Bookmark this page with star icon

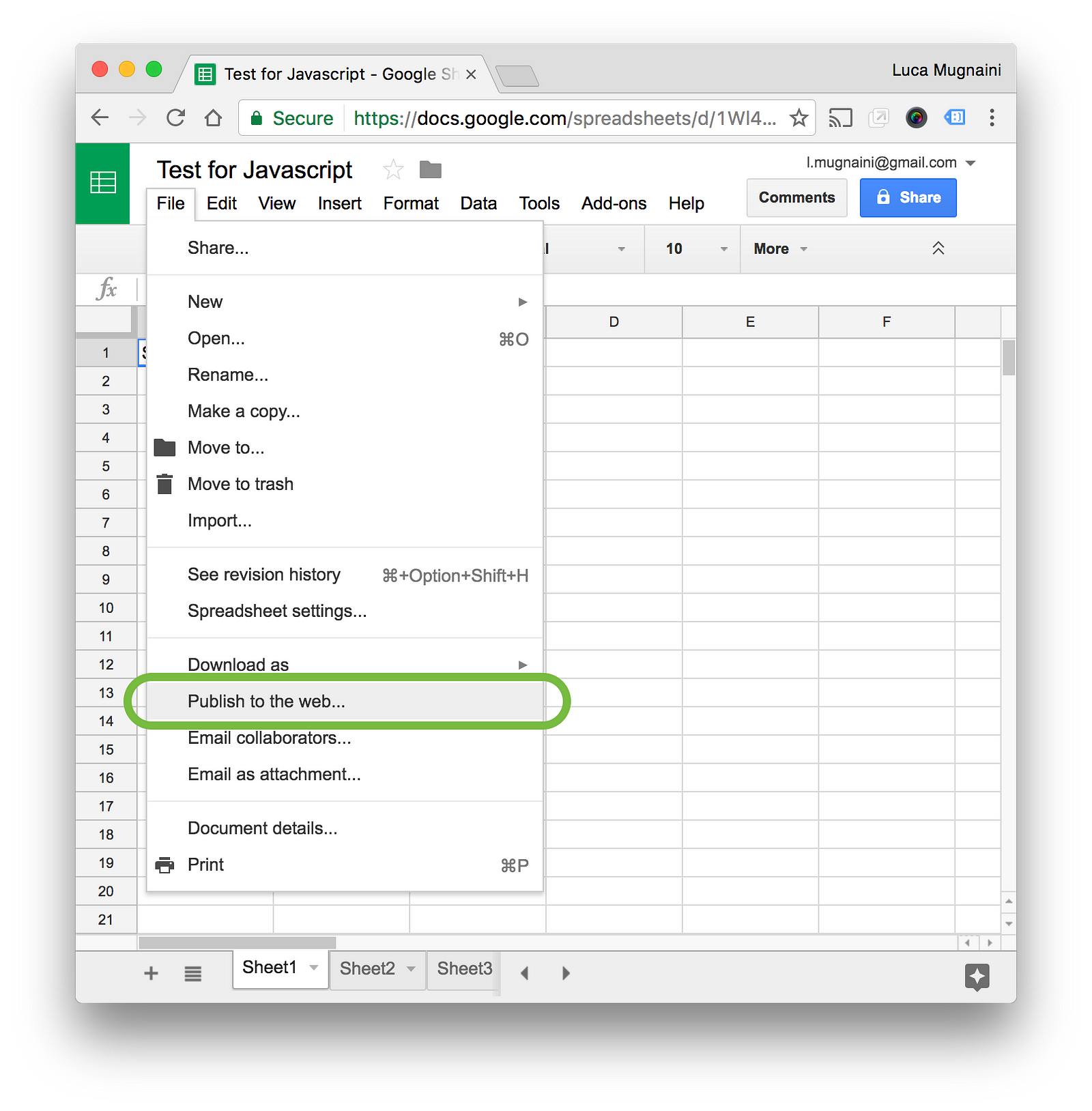(799, 118)
